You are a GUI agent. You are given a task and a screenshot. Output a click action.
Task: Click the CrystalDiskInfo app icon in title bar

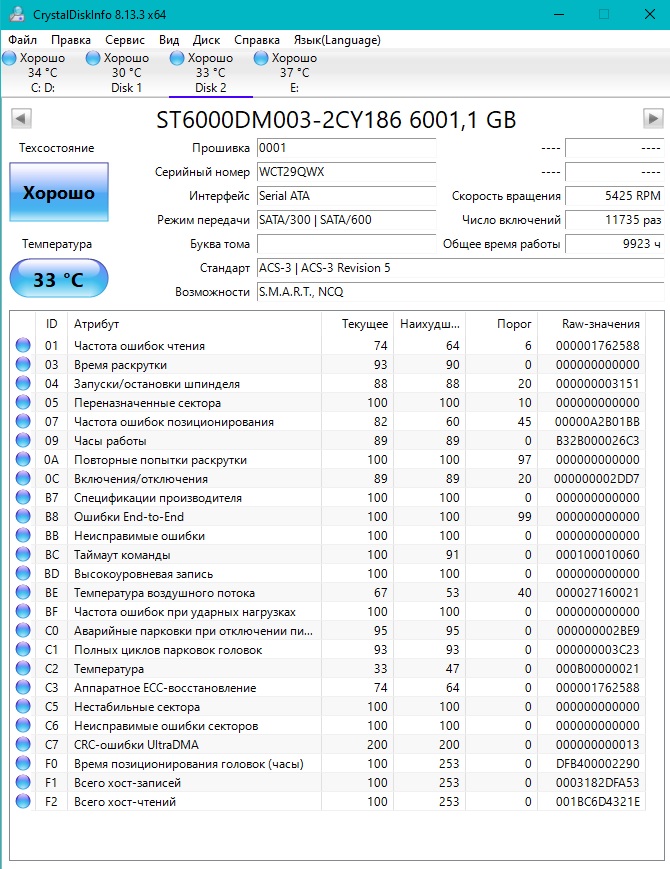point(17,14)
